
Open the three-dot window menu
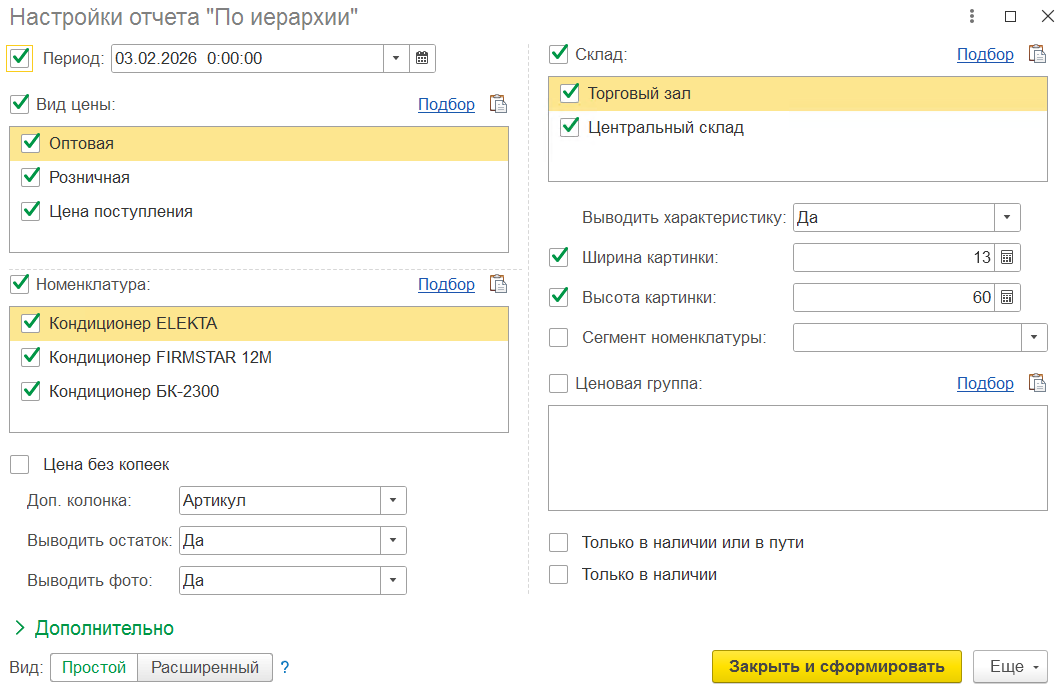pyautogui.click(x=972, y=16)
